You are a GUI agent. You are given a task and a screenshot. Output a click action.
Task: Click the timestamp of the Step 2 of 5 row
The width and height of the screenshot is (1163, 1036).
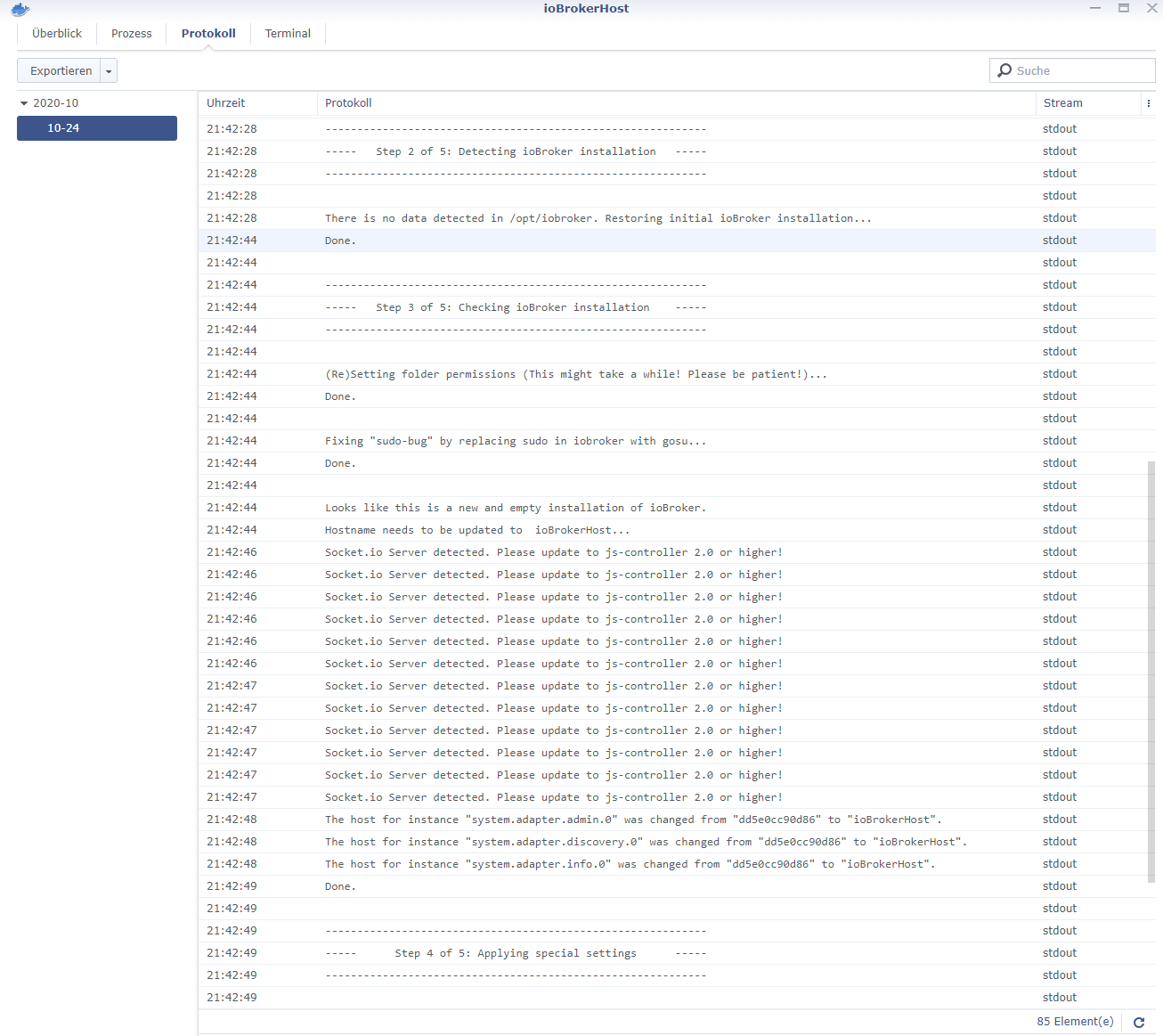pos(232,151)
